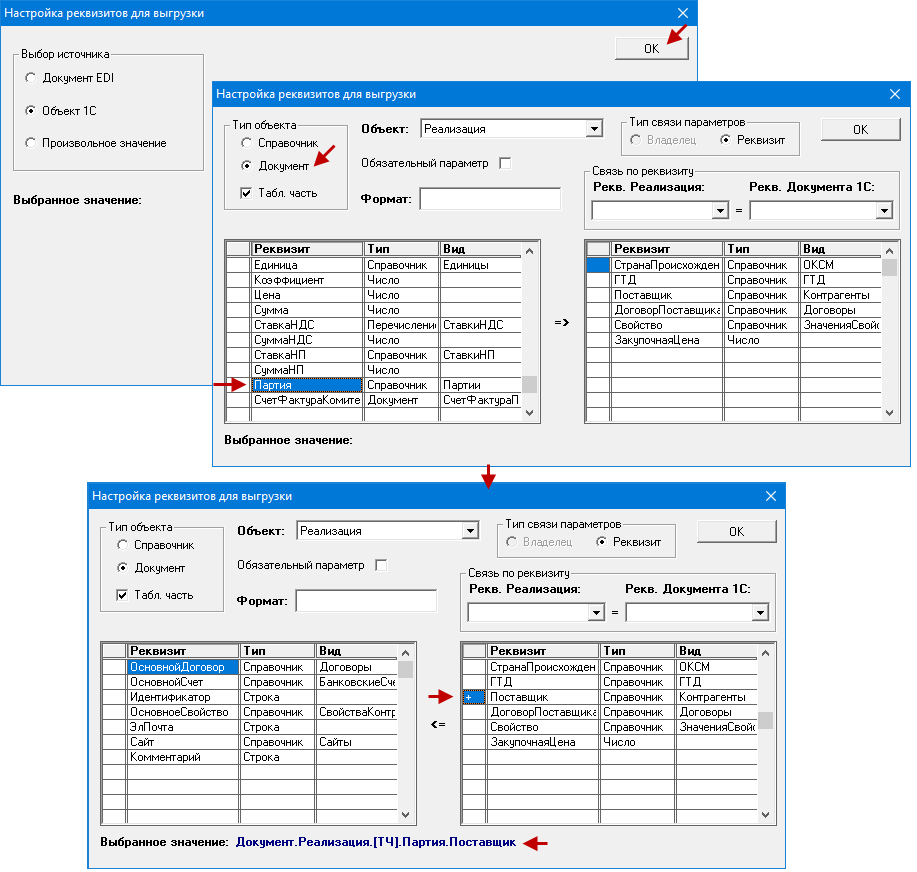
Task: Click the "Формат" field in the middle window
Action: (490, 199)
